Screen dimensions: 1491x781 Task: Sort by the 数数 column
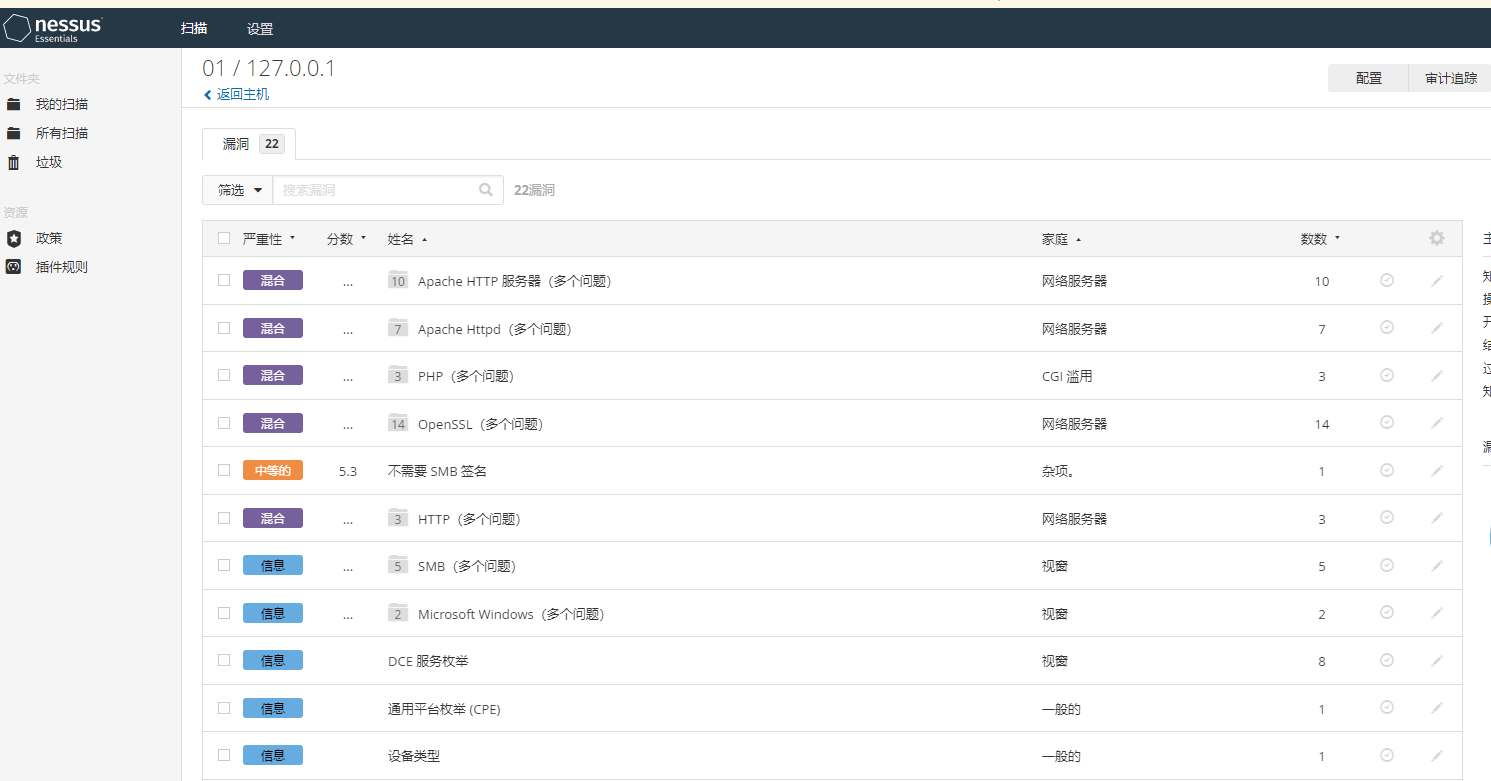pos(1320,239)
